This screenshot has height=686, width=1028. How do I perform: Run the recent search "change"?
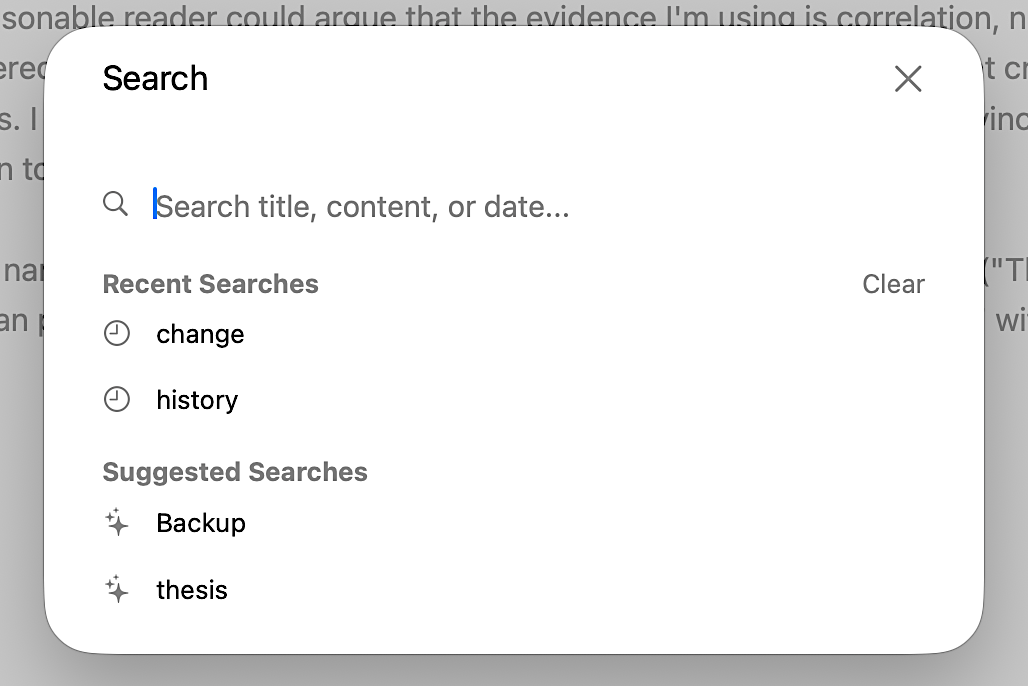point(200,333)
